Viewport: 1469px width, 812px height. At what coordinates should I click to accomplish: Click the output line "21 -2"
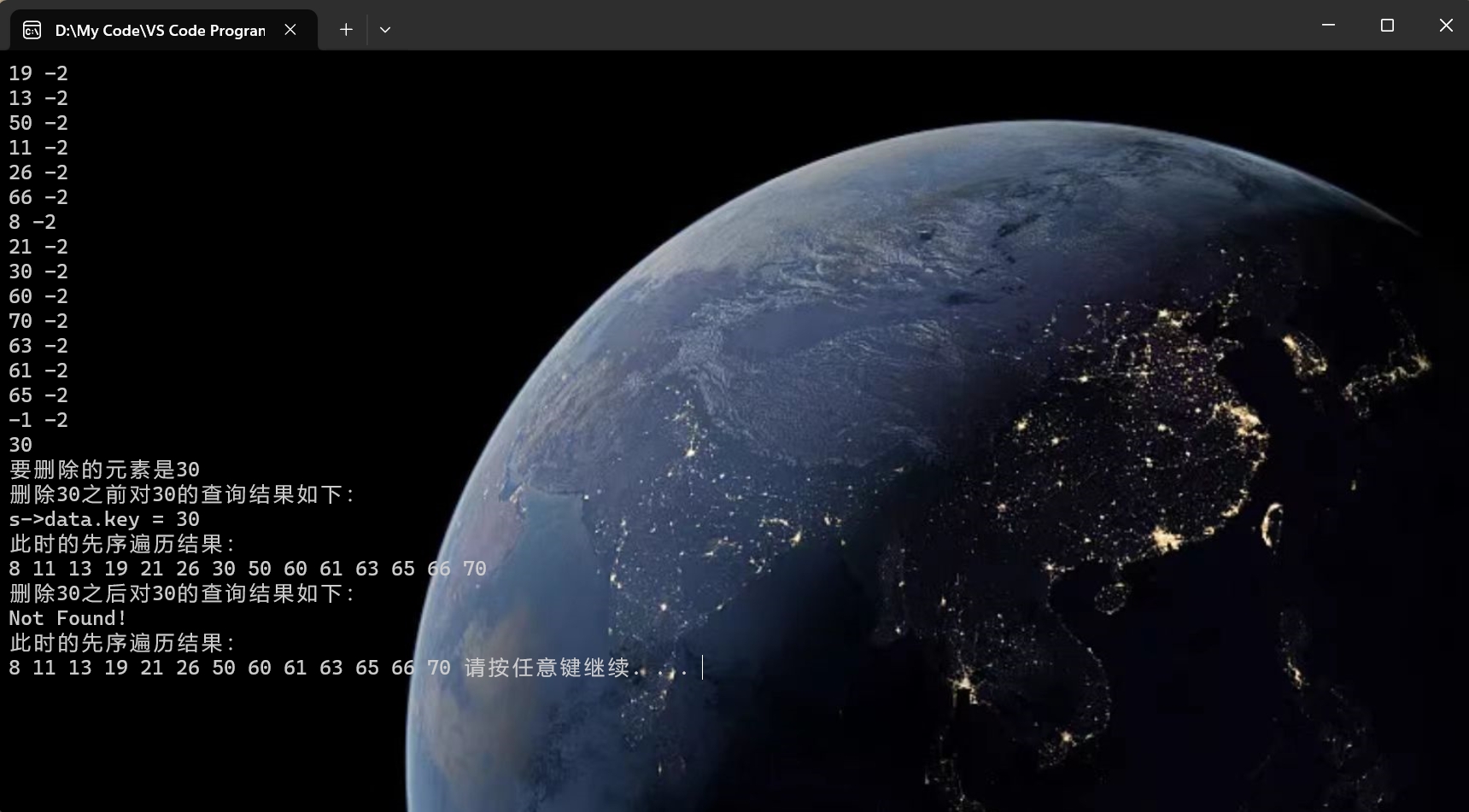tap(38, 247)
